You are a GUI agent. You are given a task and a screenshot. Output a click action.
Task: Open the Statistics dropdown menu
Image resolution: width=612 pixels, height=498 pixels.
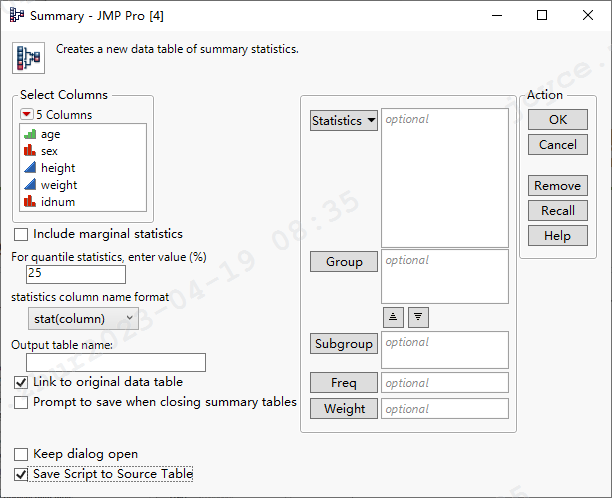coord(344,121)
